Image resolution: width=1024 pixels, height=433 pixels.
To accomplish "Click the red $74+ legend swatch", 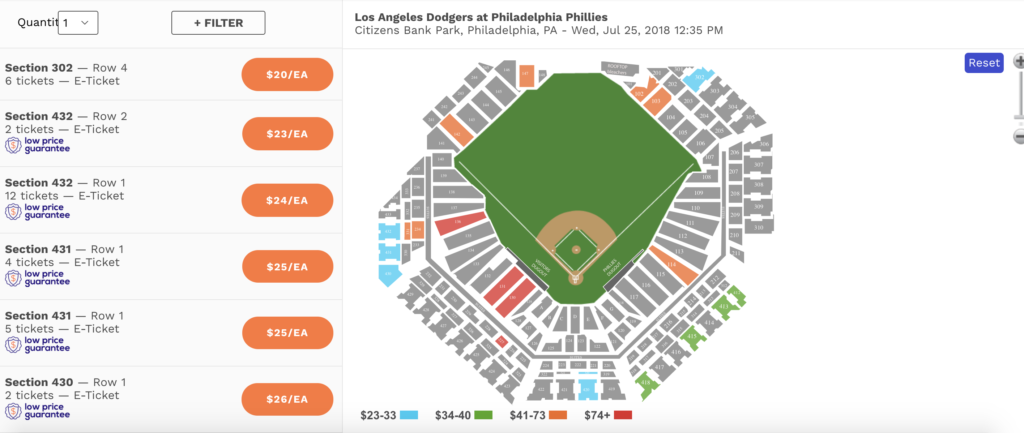I will tap(624, 414).
